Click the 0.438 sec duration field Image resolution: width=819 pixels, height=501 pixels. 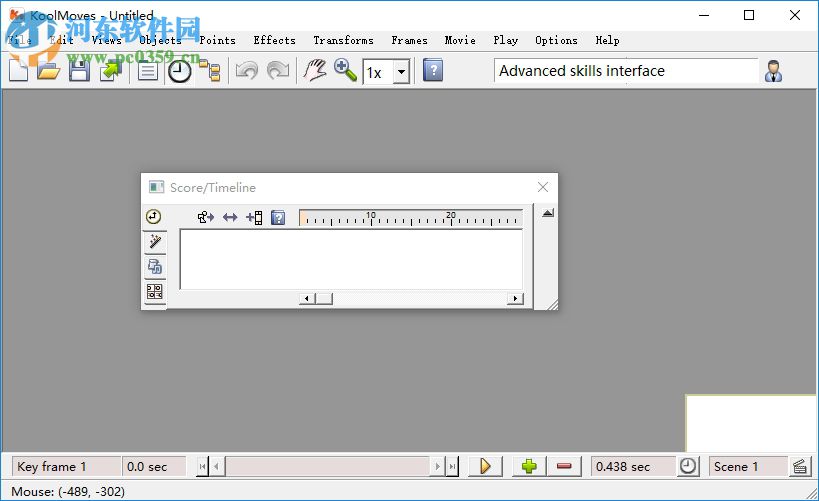click(633, 467)
